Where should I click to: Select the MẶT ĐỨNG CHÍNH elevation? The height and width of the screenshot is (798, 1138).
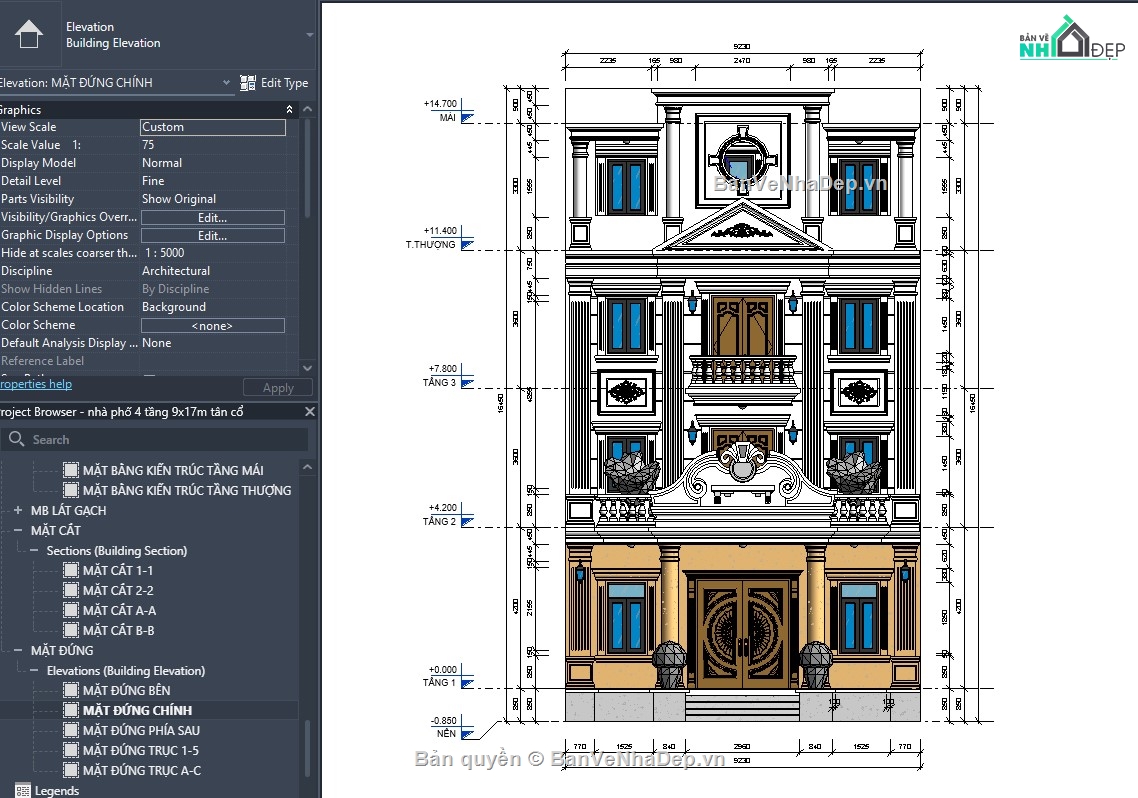tap(137, 710)
